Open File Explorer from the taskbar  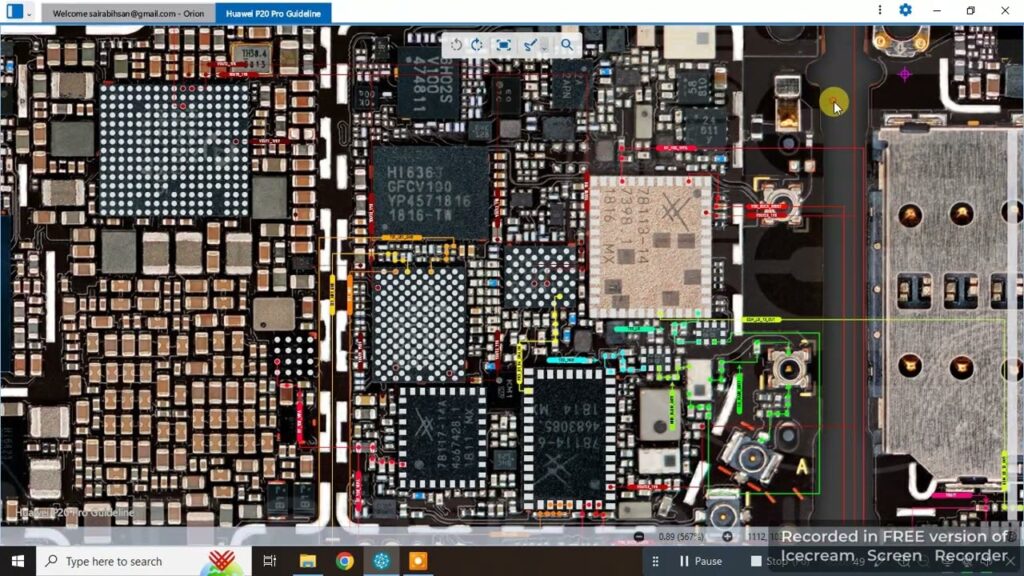tap(308, 561)
